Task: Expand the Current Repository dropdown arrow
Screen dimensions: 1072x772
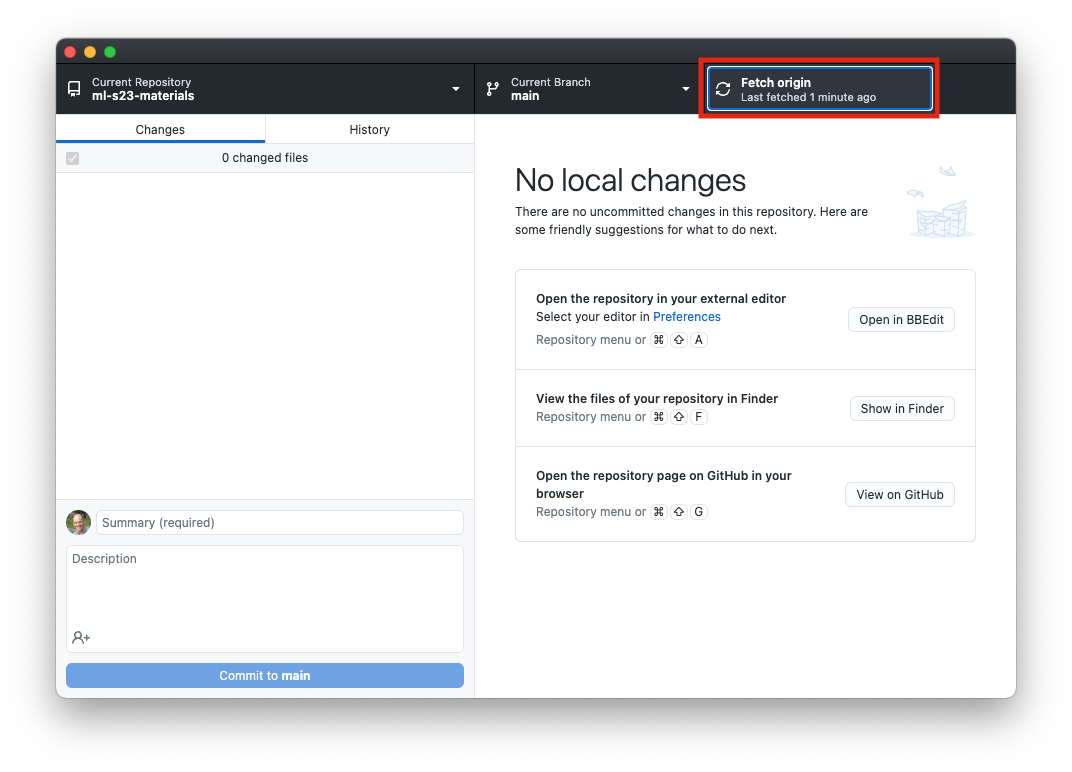Action: coord(456,89)
